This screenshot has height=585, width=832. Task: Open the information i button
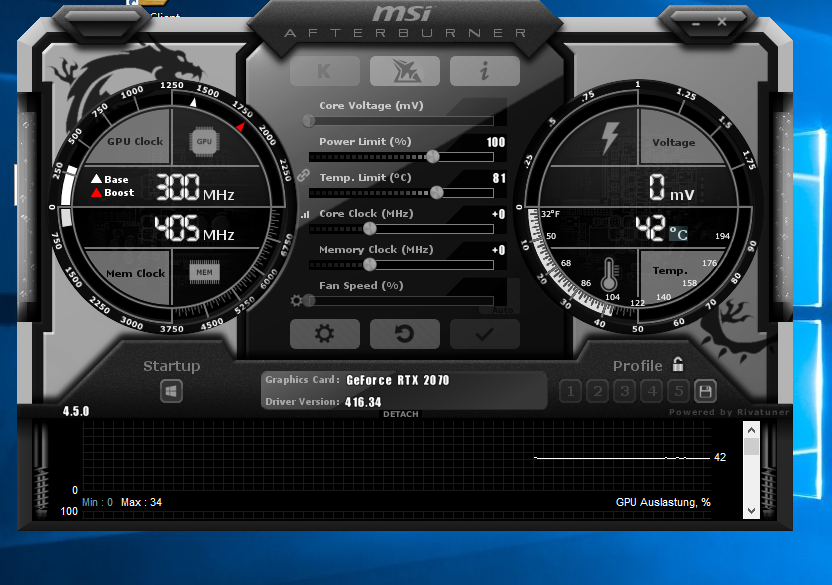pyautogui.click(x=484, y=71)
